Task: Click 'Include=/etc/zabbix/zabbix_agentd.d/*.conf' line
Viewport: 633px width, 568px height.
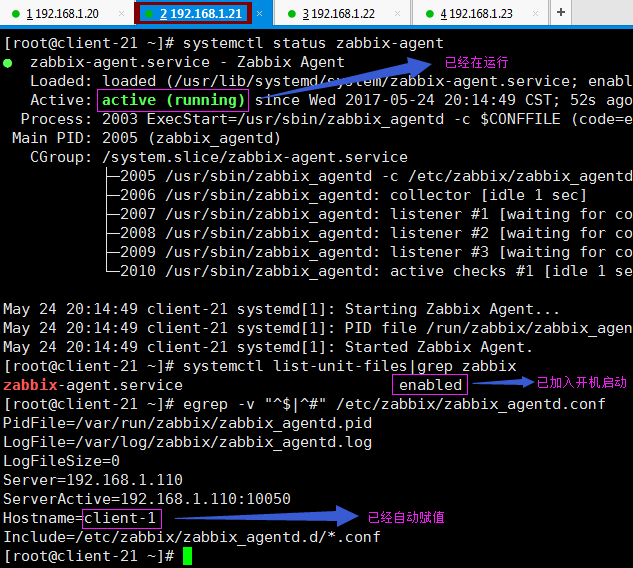Action: point(192,537)
